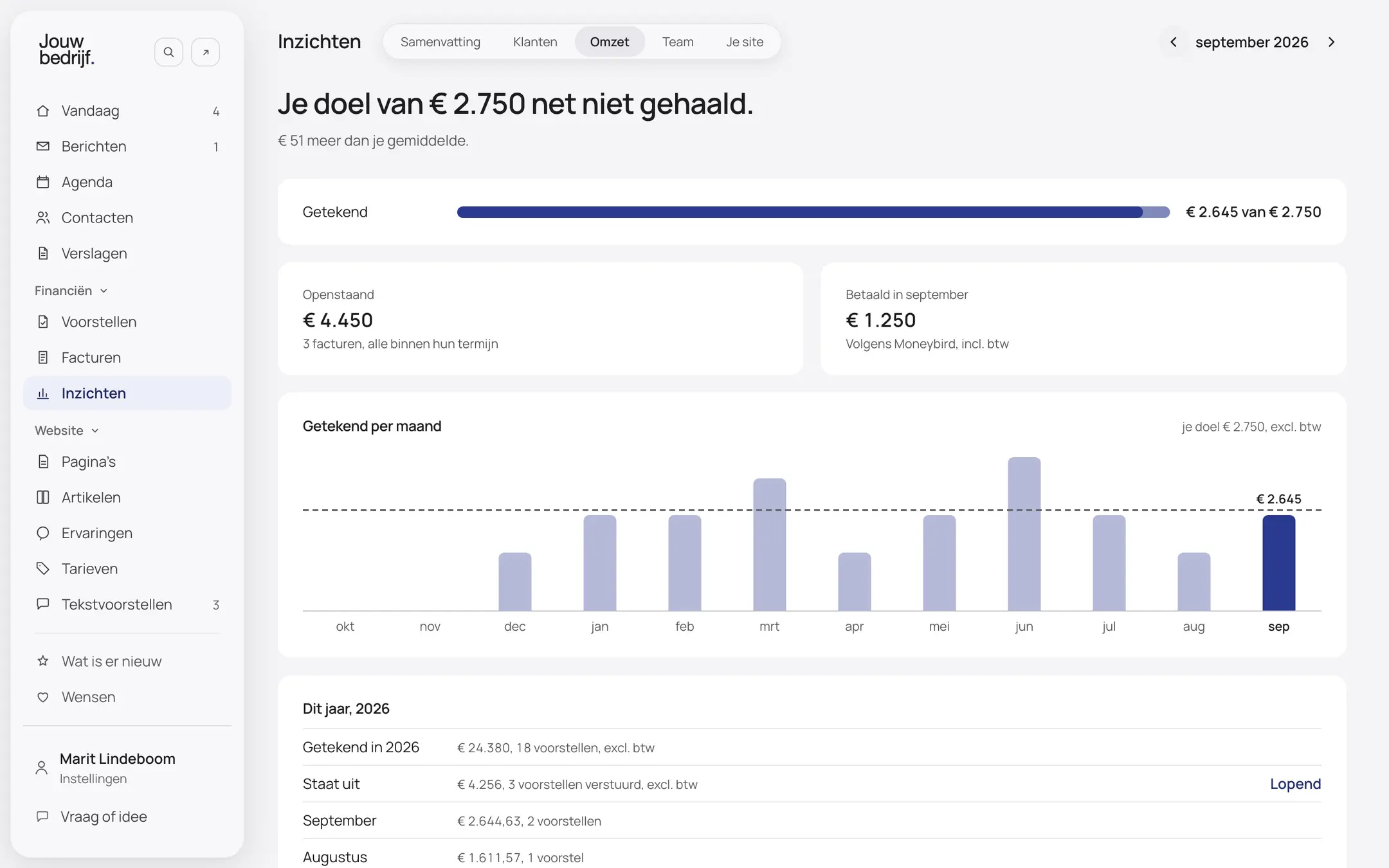Click the Verslagen document icon
1389x868 pixels.
pyautogui.click(x=43, y=253)
